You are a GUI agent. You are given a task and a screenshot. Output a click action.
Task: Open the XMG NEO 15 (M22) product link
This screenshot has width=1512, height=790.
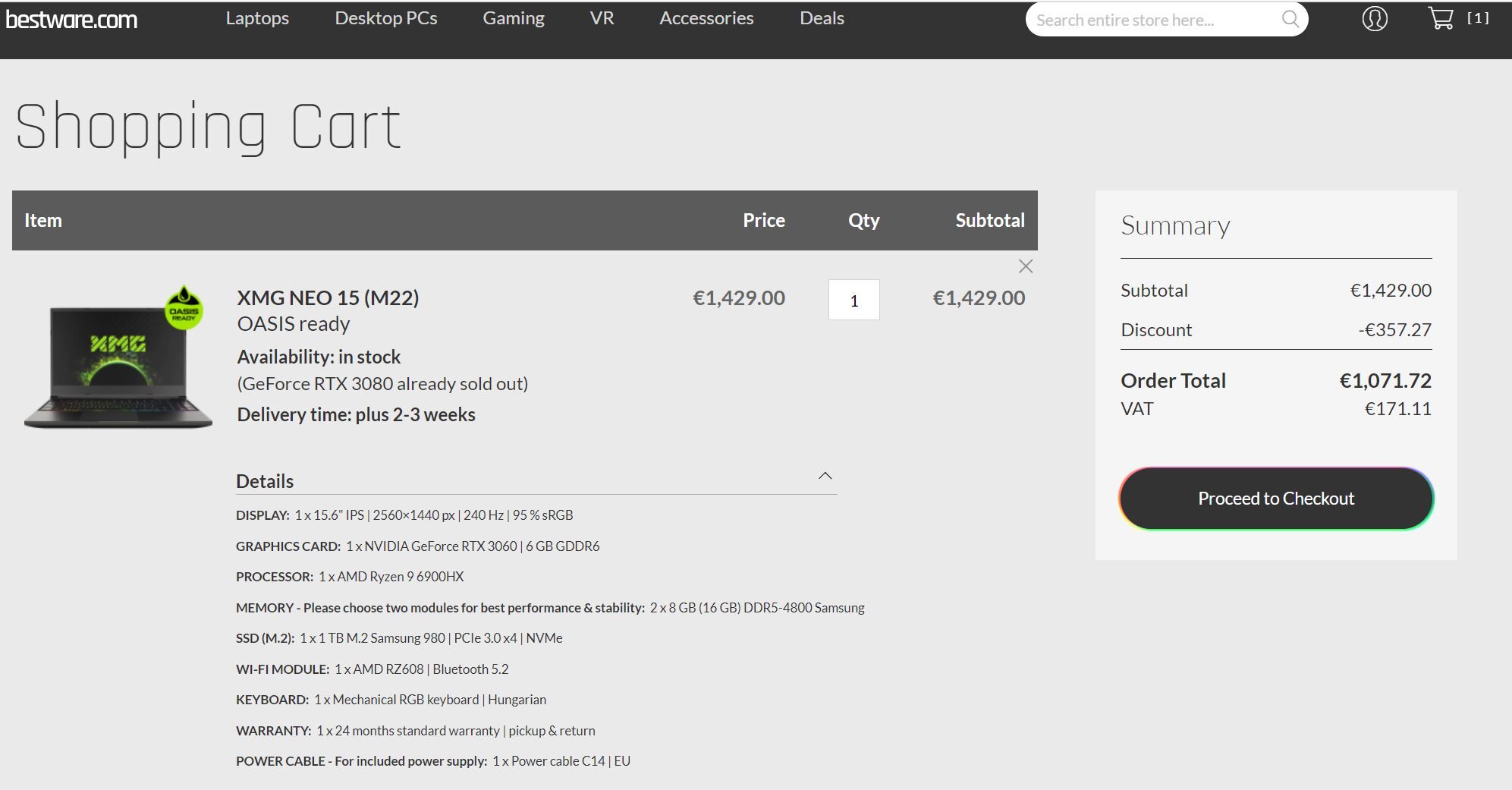click(x=328, y=297)
